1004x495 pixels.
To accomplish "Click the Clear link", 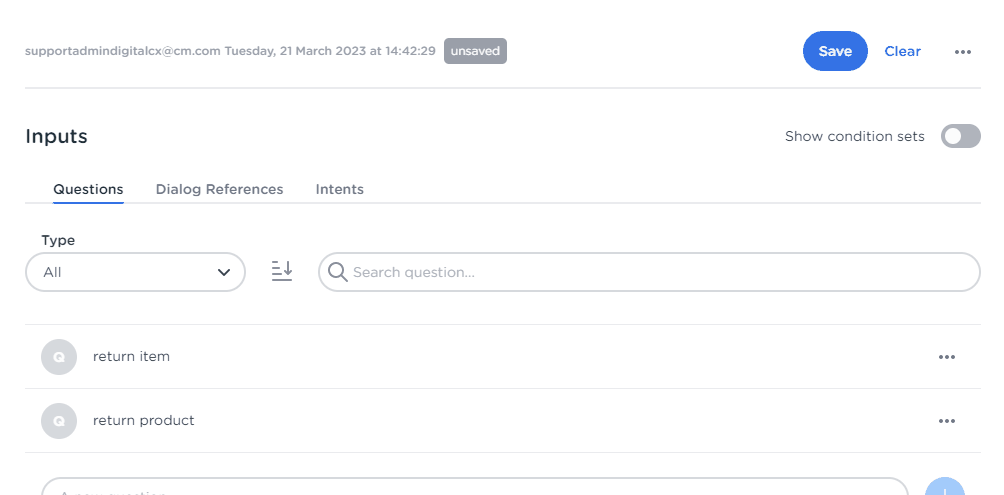I will (x=902, y=51).
